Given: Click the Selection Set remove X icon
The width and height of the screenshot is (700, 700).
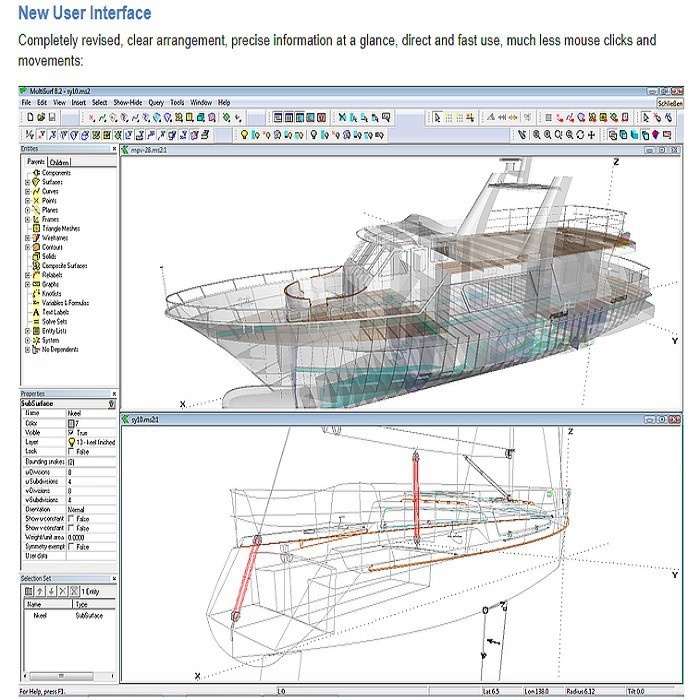Looking at the screenshot, I should click(62, 591).
